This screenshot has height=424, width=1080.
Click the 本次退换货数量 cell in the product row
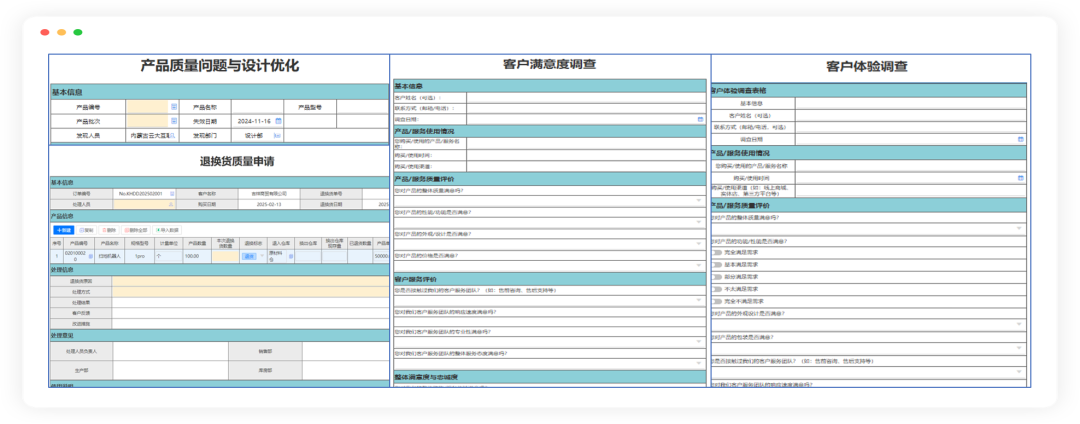[225, 256]
